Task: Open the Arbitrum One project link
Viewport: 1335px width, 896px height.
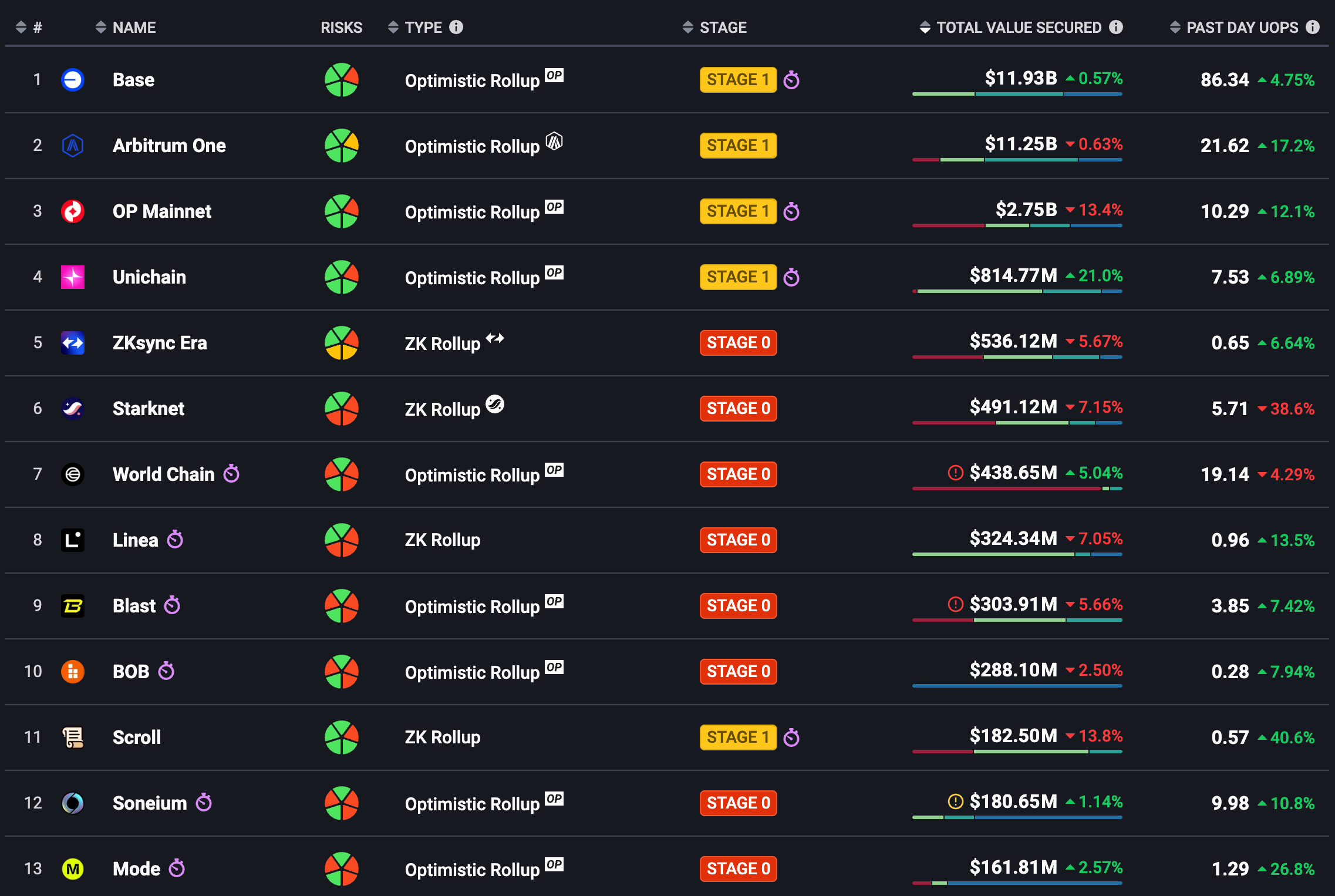Action: (169, 146)
